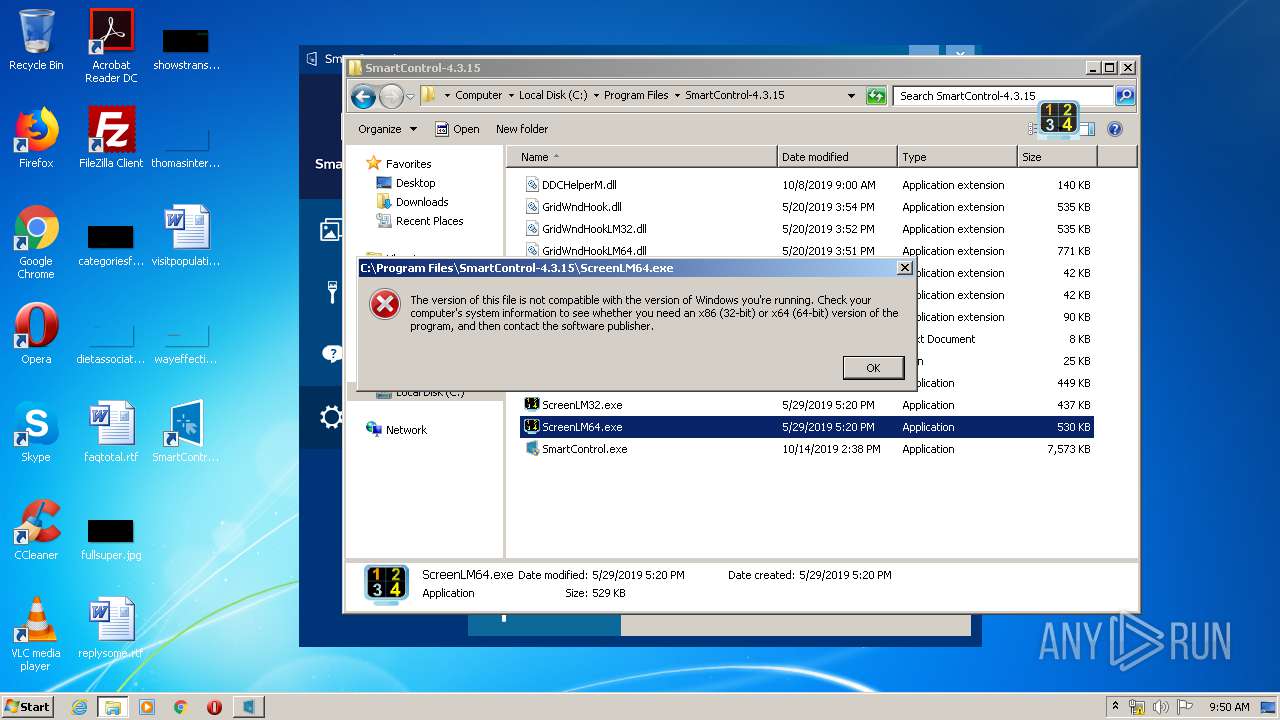Sort by the Type column header
This screenshot has width=1280, height=720.
[x=957, y=157]
